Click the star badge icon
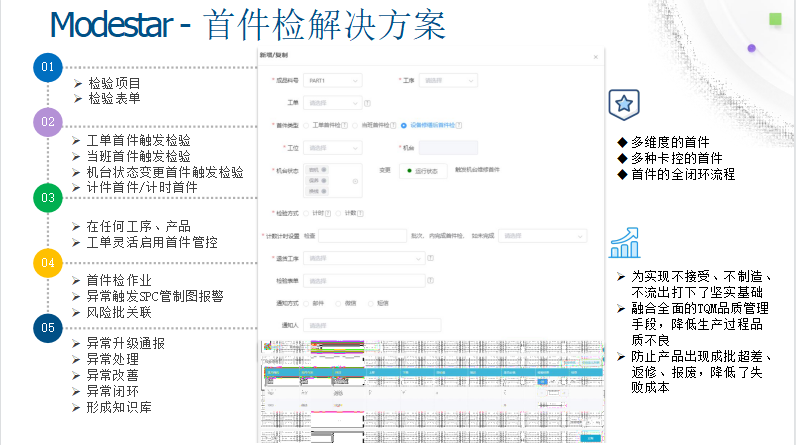 click(x=624, y=105)
